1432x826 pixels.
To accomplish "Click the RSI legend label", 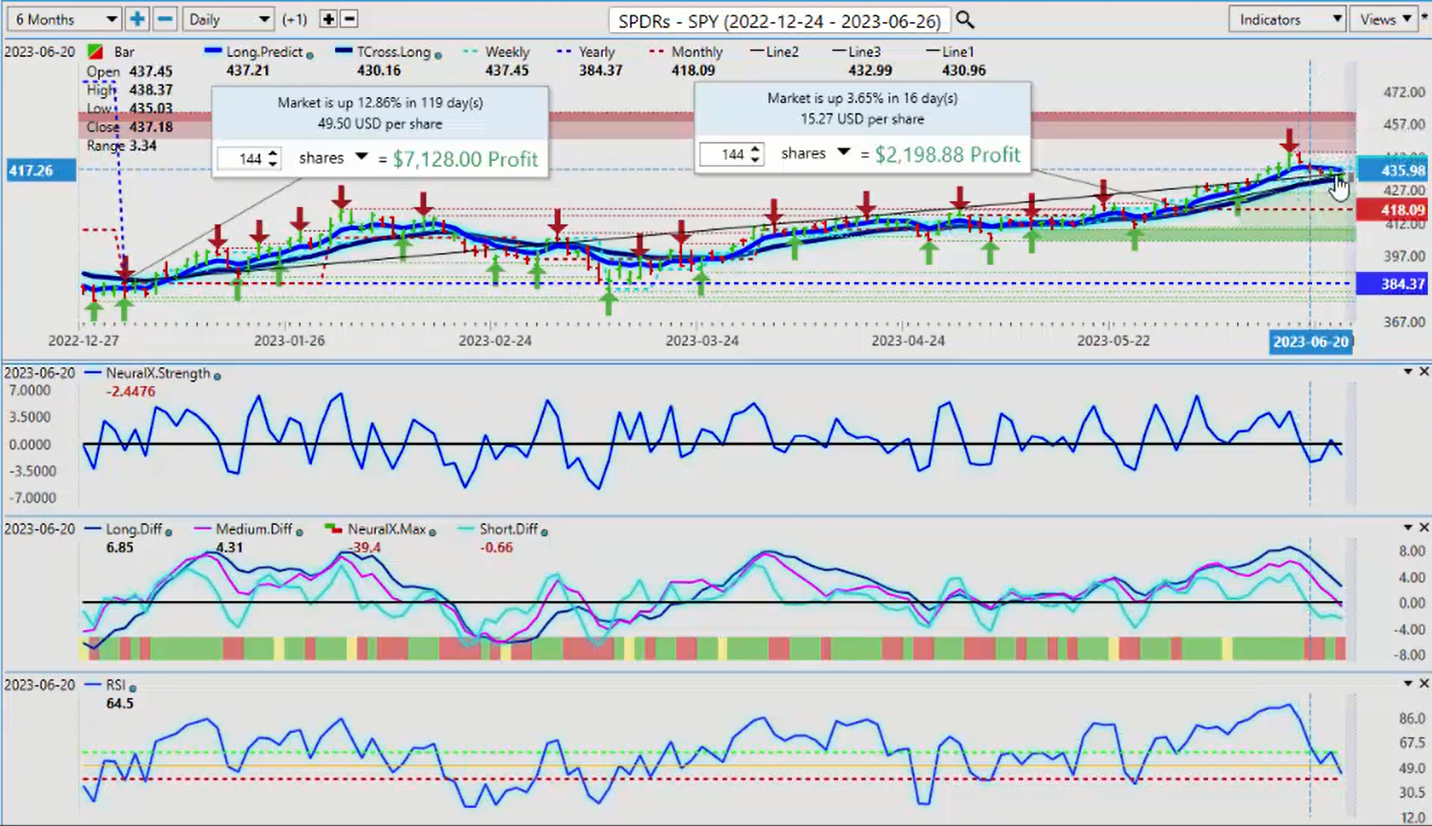I will pos(116,685).
